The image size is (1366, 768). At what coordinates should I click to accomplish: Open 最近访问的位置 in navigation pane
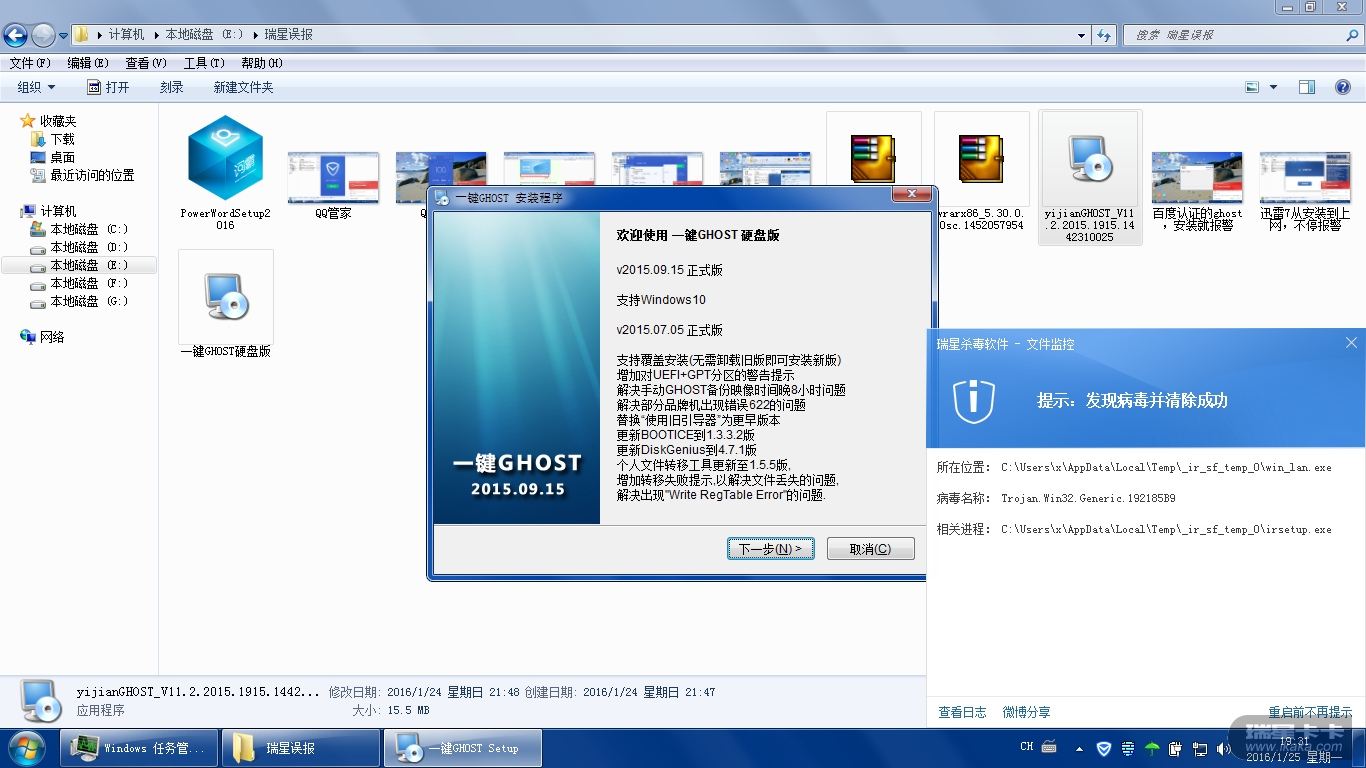click(92, 175)
